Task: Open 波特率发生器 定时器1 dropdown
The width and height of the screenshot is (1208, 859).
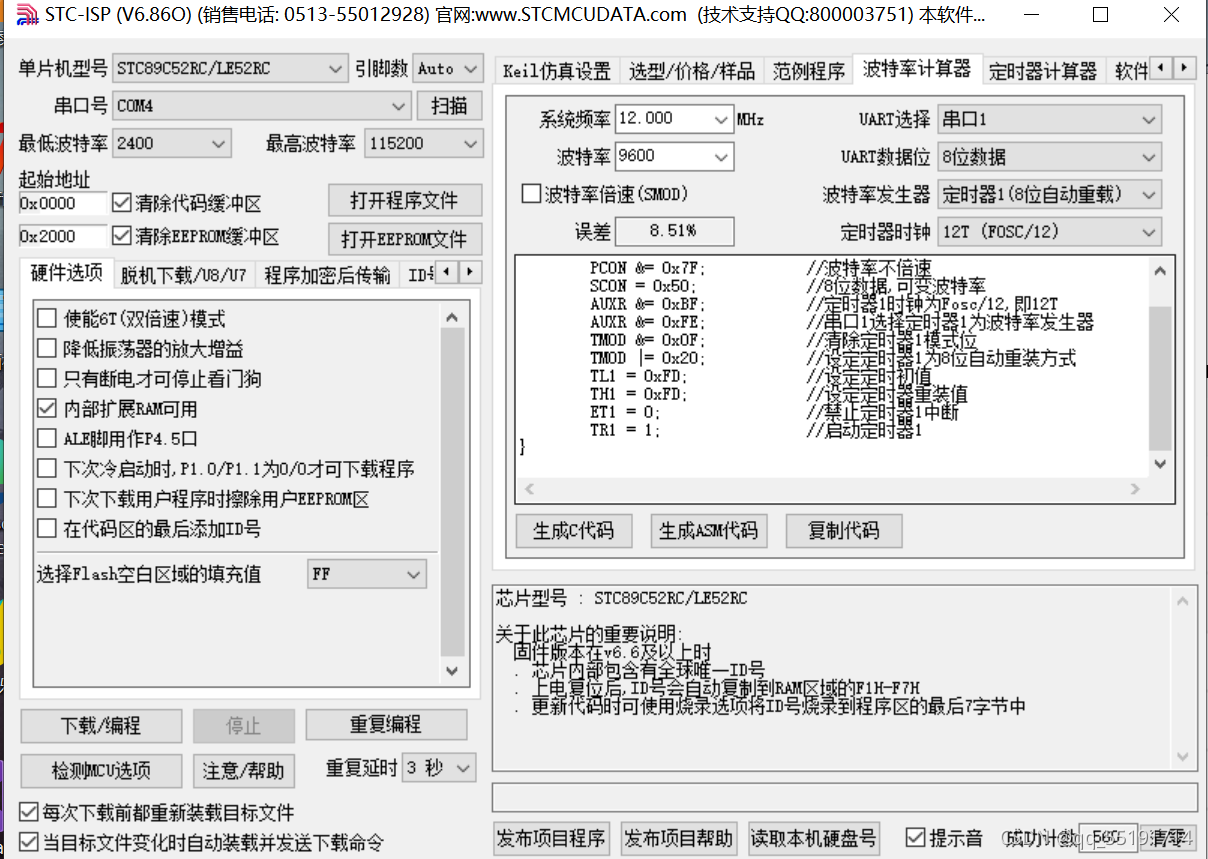Action: [x=1050, y=194]
